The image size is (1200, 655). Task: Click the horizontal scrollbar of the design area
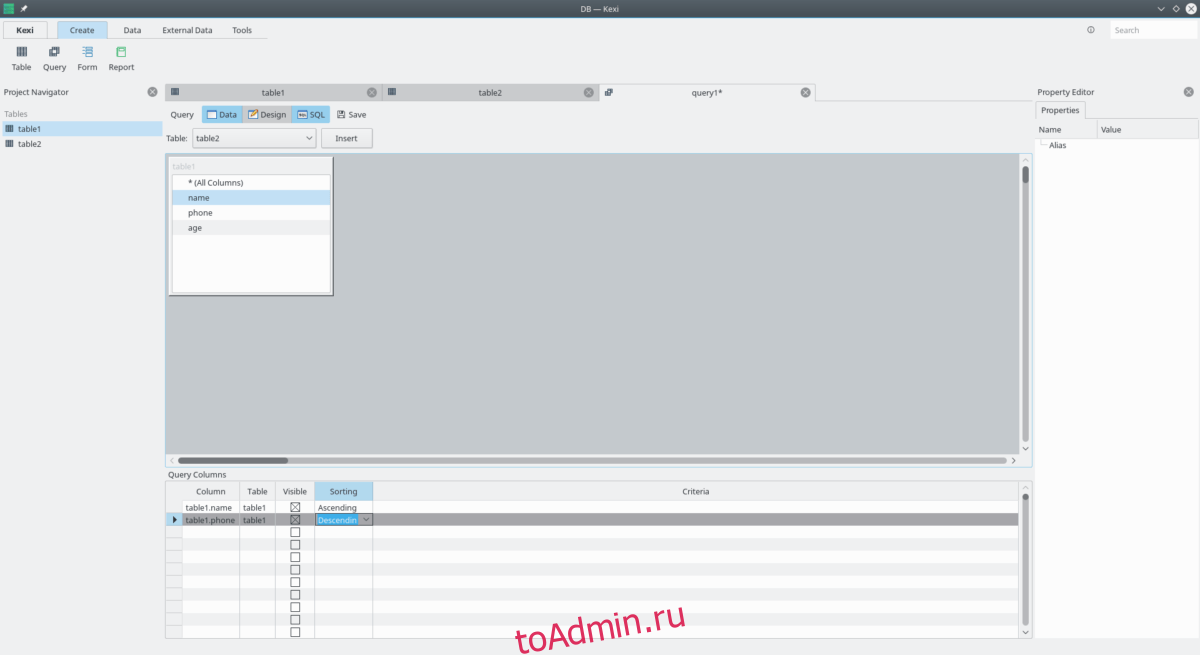(x=592, y=460)
